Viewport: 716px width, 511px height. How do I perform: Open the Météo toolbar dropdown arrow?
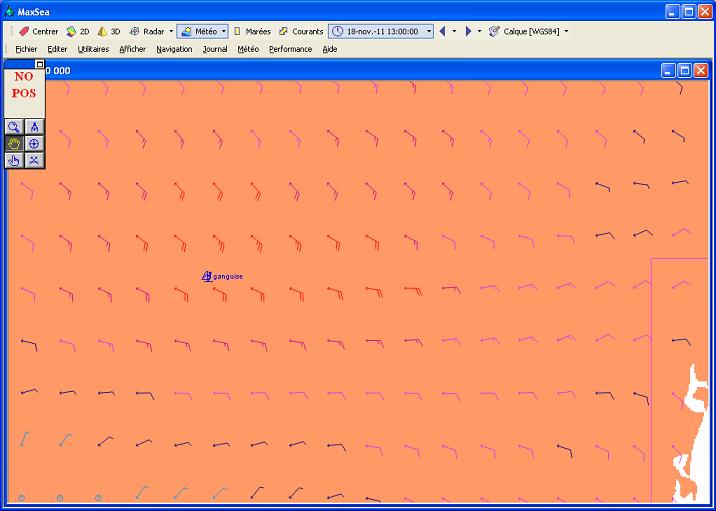click(224, 32)
